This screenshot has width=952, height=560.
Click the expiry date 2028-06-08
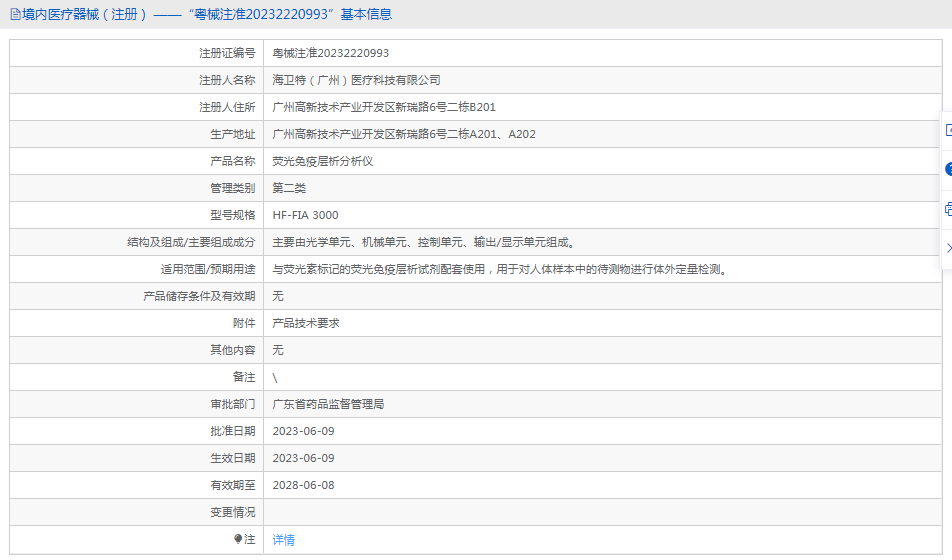point(303,485)
